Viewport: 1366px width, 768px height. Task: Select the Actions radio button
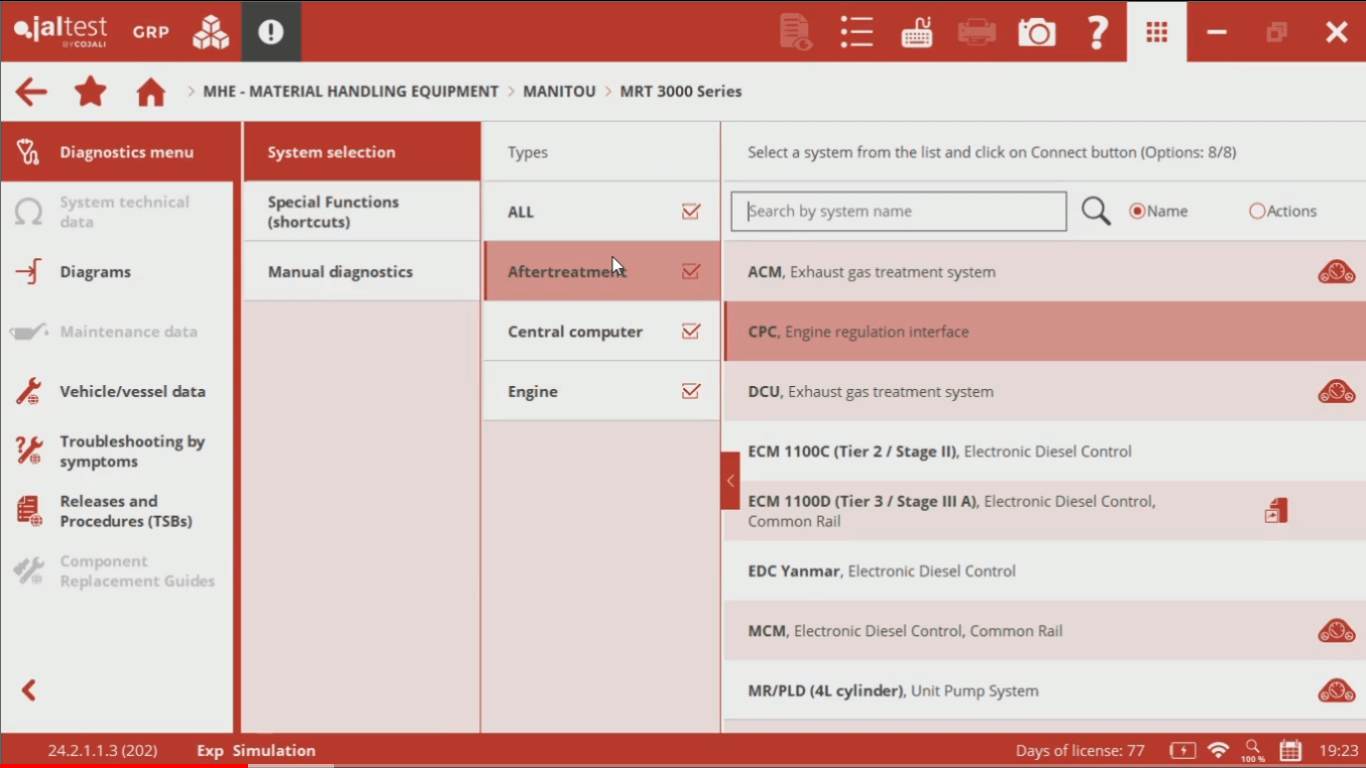tap(1257, 211)
